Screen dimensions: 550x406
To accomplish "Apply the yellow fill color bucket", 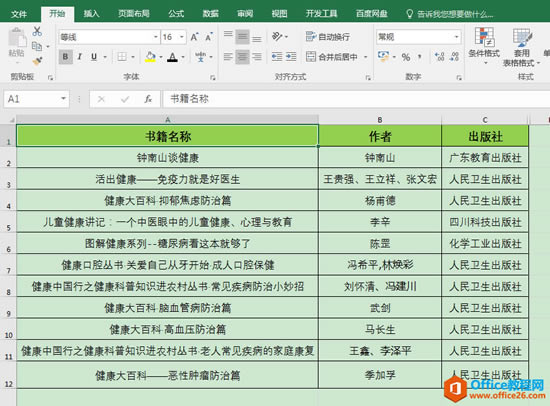I will click(150, 57).
